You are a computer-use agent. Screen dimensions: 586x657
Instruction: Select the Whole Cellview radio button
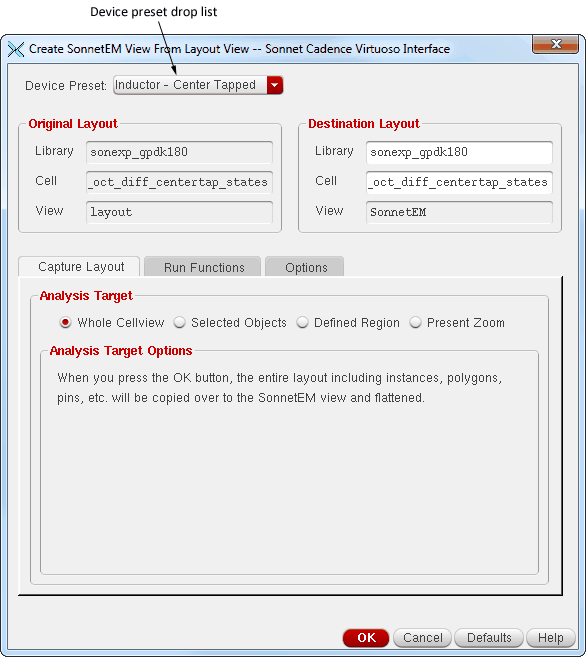[65, 323]
